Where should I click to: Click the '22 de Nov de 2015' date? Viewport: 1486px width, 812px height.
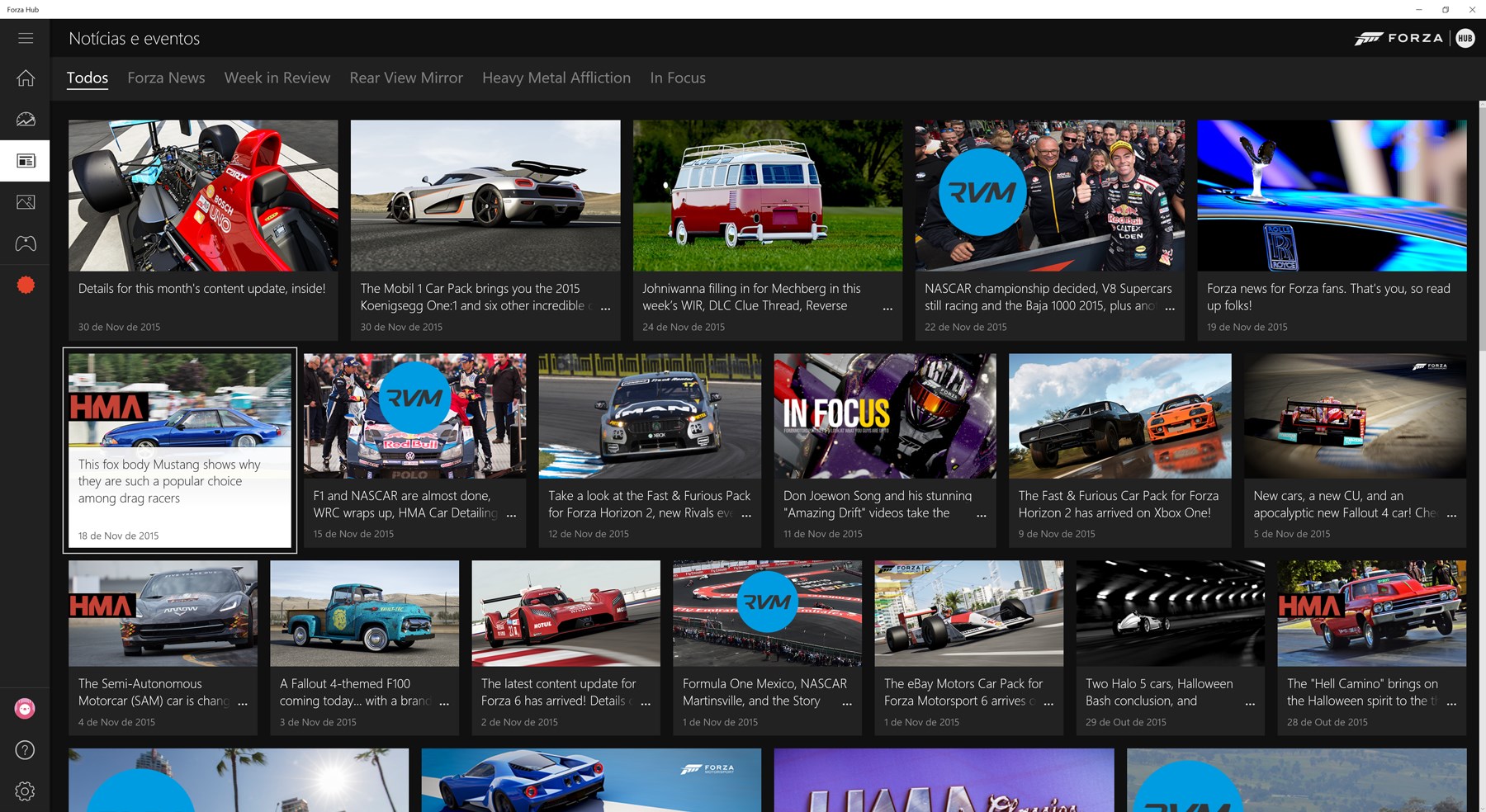[x=966, y=328]
